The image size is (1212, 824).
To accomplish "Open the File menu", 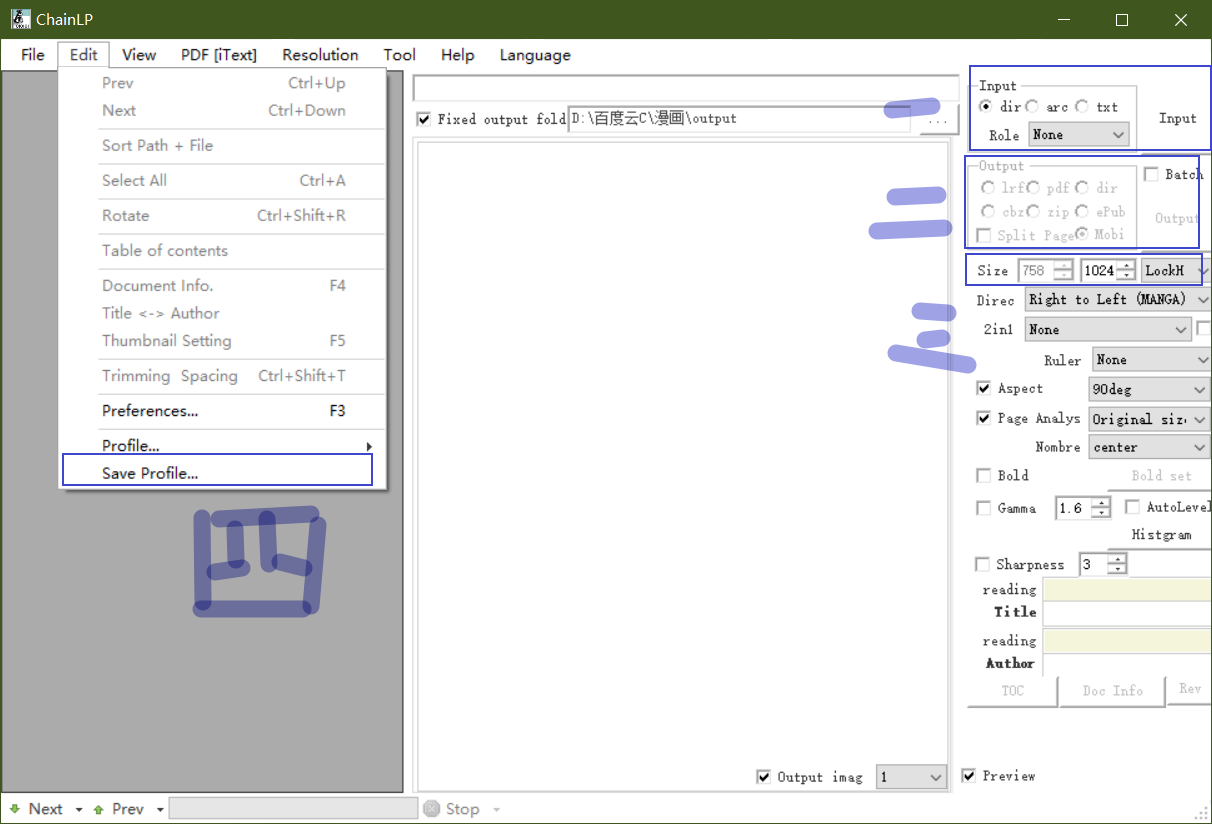I will (x=33, y=55).
